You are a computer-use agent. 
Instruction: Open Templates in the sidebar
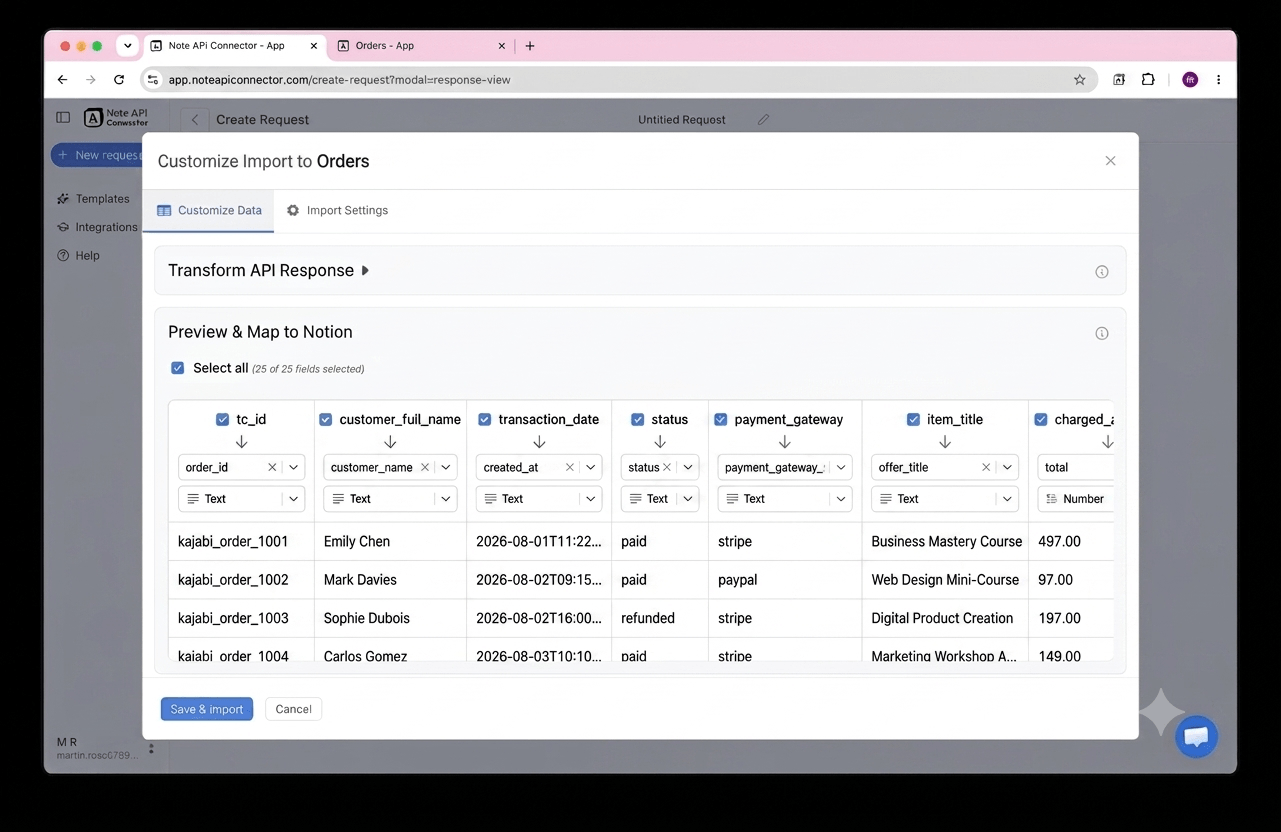pos(93,199)
